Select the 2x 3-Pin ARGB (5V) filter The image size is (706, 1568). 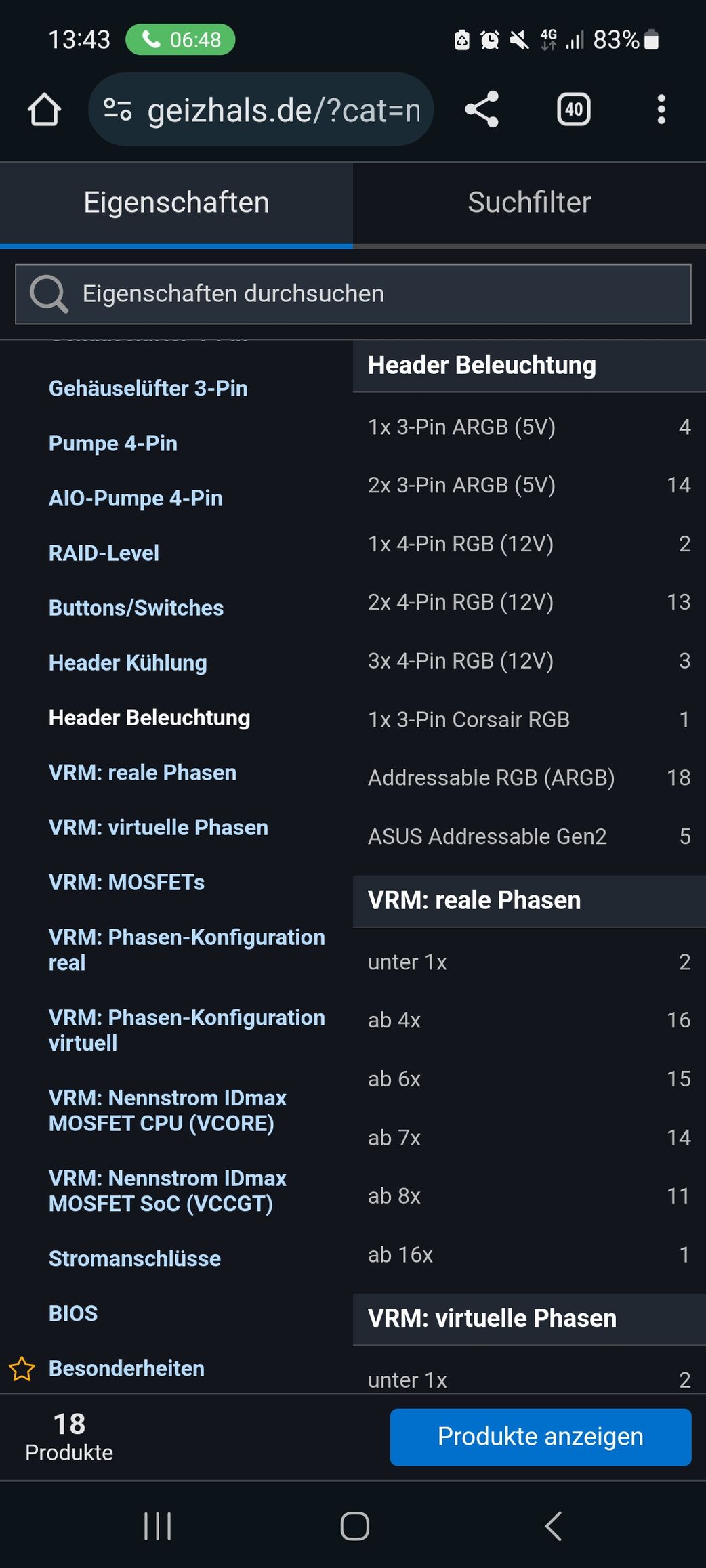(529, 485)
